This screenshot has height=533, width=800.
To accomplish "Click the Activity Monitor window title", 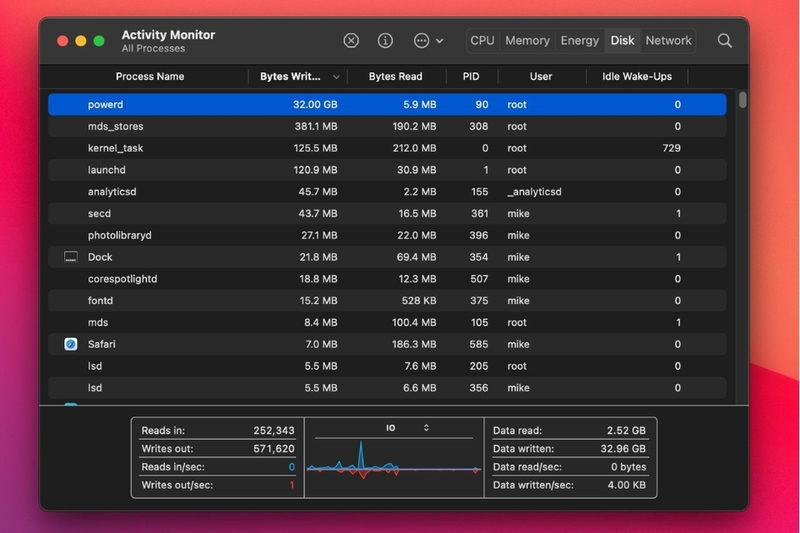I will (168, 35).
